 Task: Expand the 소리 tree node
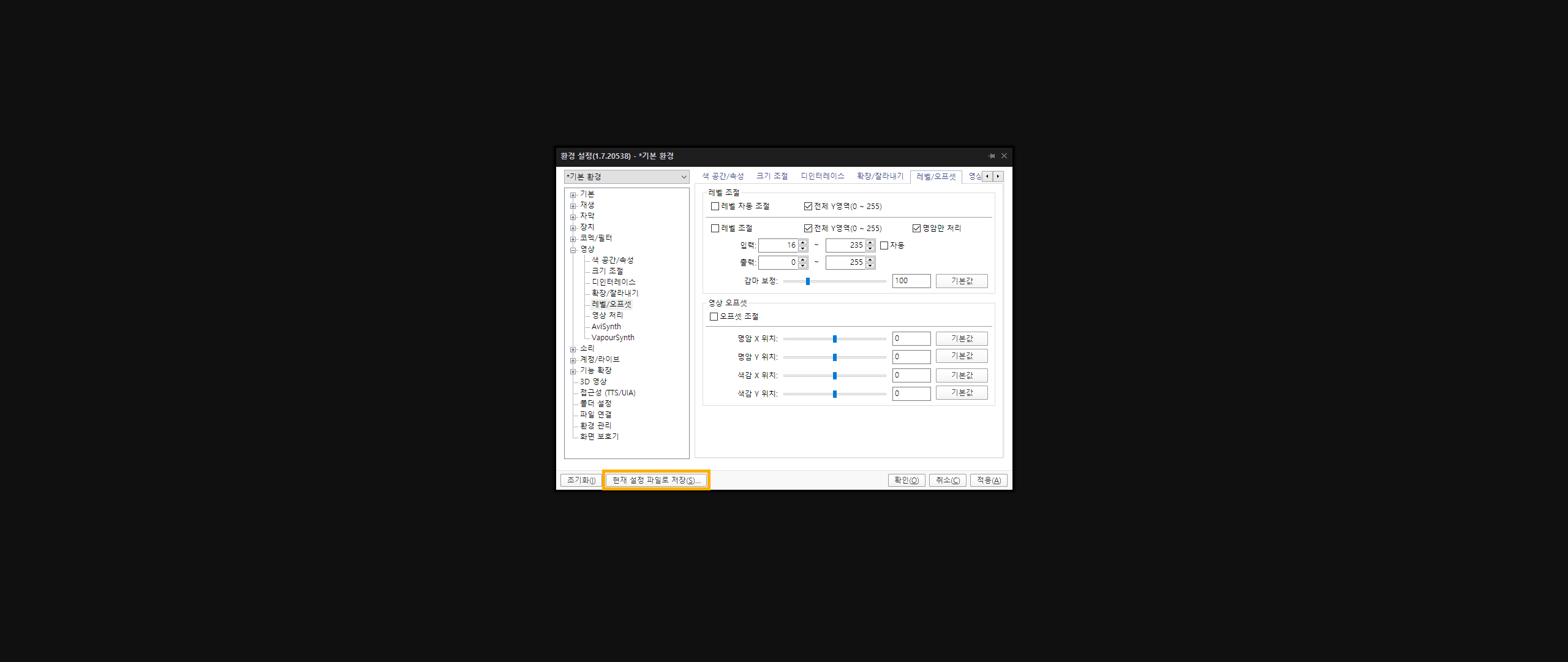point(573,349)
